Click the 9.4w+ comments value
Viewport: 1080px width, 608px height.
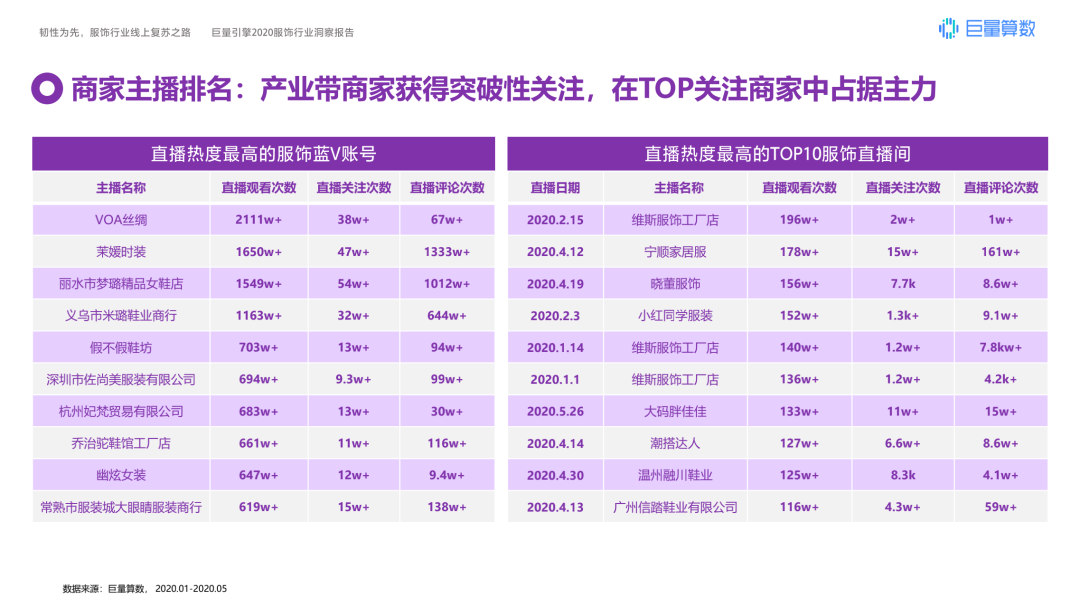[x=447, y=475]
